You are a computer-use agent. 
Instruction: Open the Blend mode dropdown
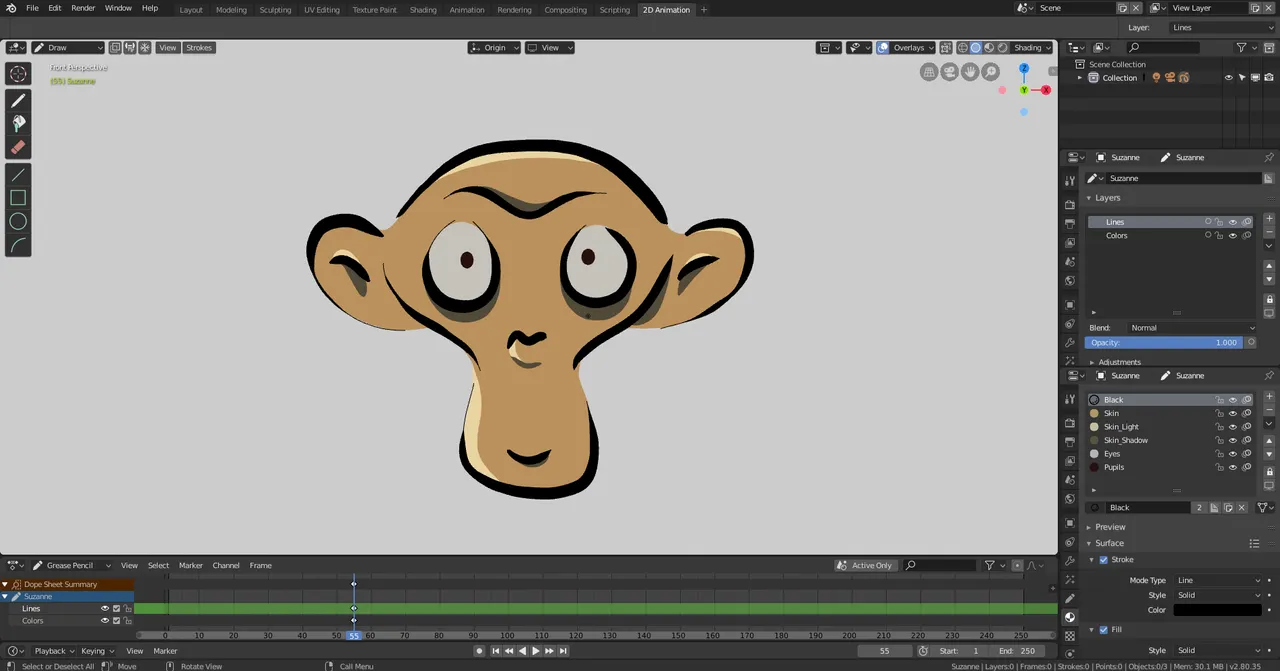coord(1192,328)
